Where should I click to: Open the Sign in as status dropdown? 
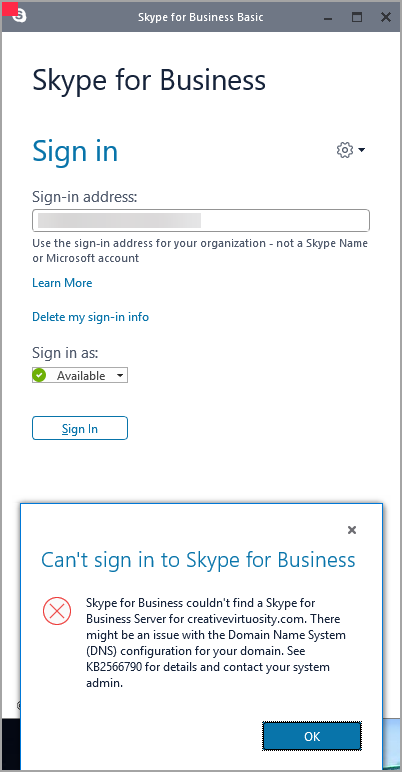80,375
